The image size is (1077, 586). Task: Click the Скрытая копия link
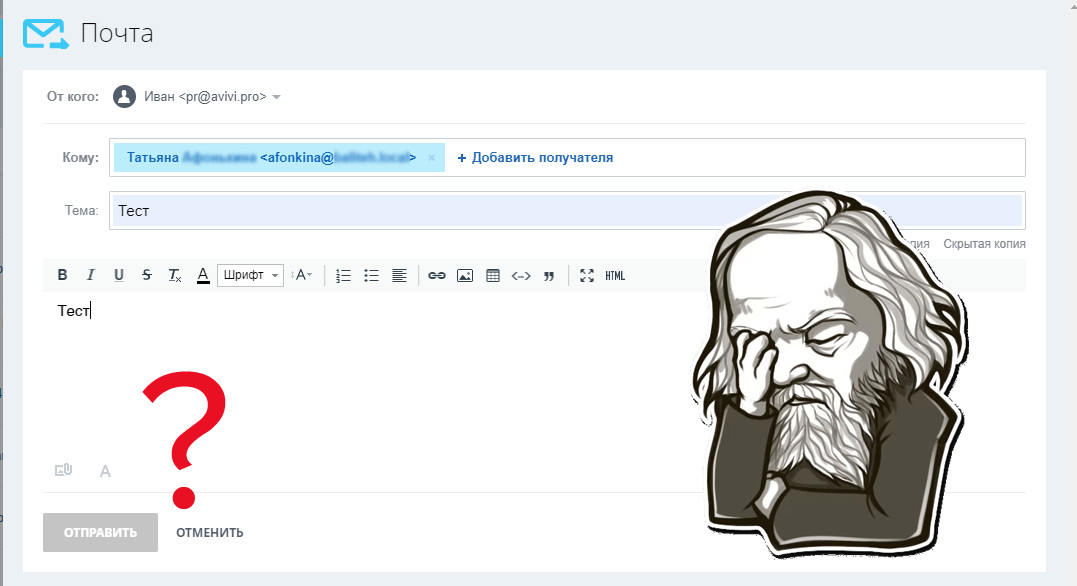tap(984, 244)
